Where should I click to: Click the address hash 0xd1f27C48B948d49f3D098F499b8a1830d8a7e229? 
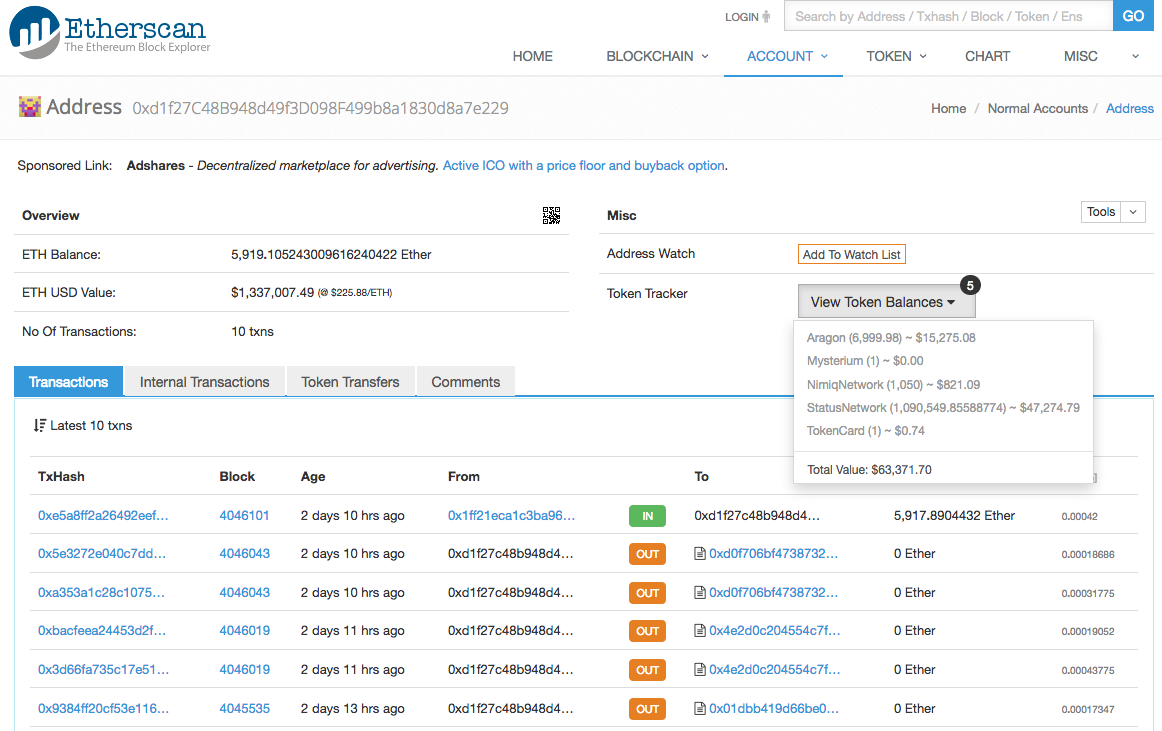320,108
